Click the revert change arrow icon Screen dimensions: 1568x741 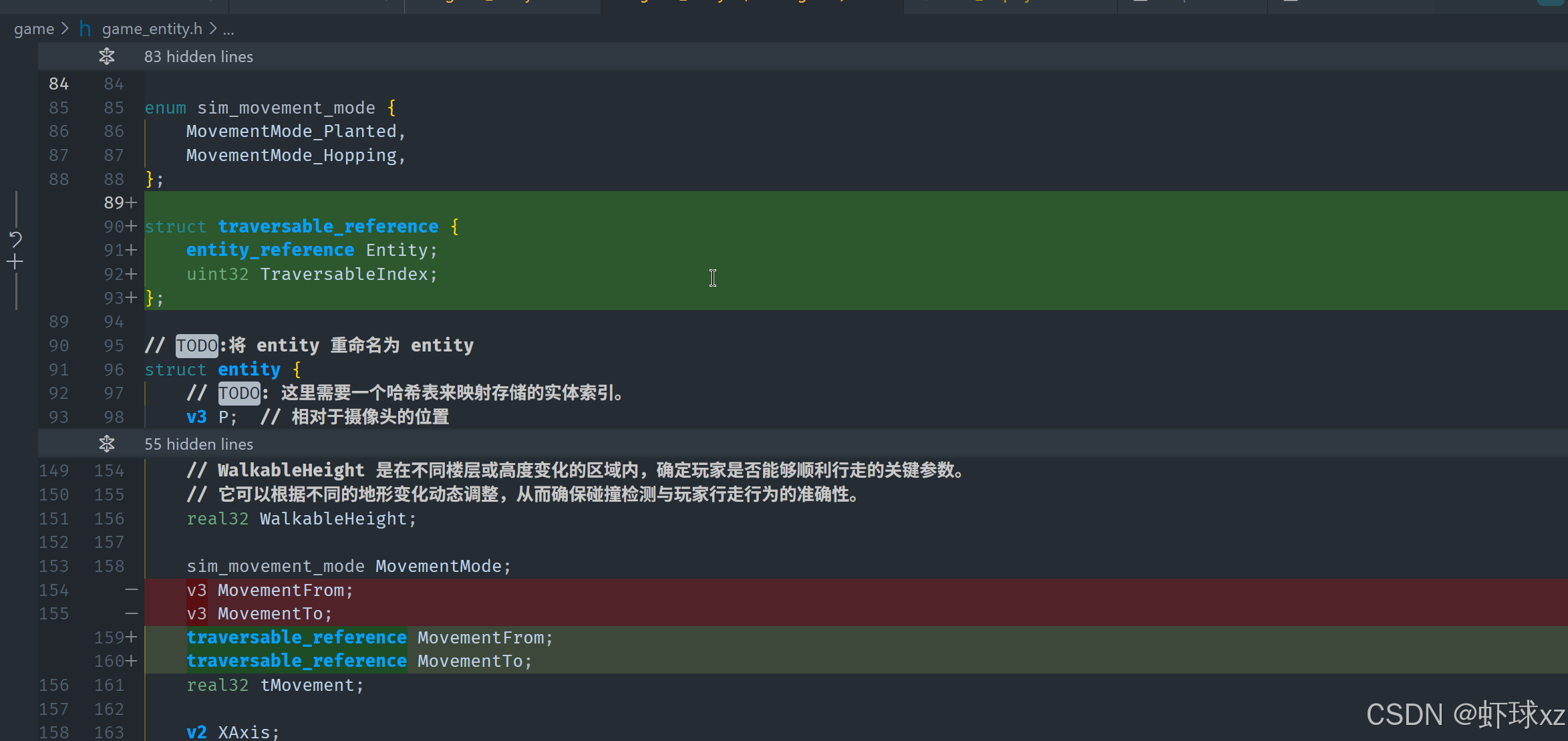point(15,239)
